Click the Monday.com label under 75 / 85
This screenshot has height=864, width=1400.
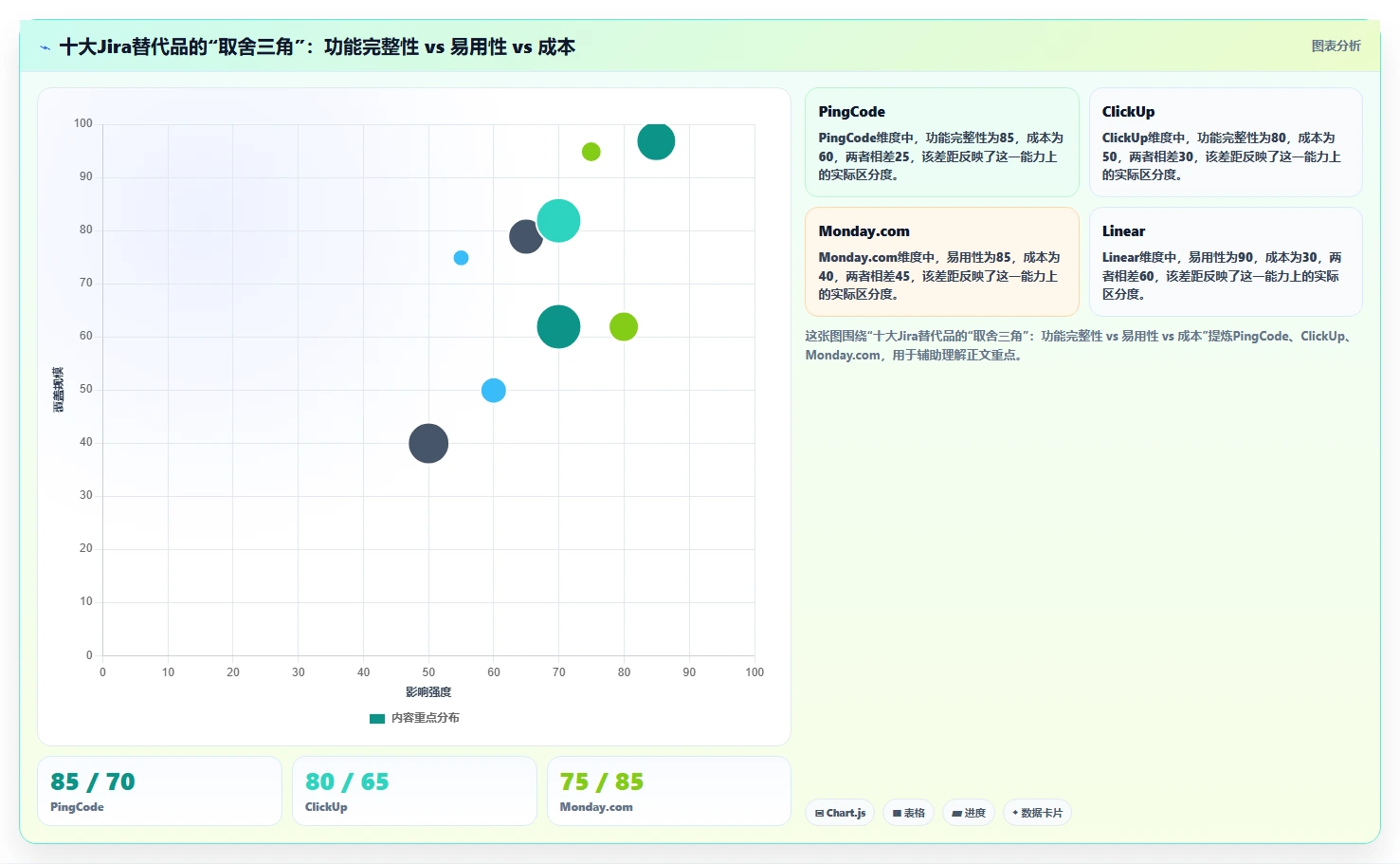coord(596,807)
